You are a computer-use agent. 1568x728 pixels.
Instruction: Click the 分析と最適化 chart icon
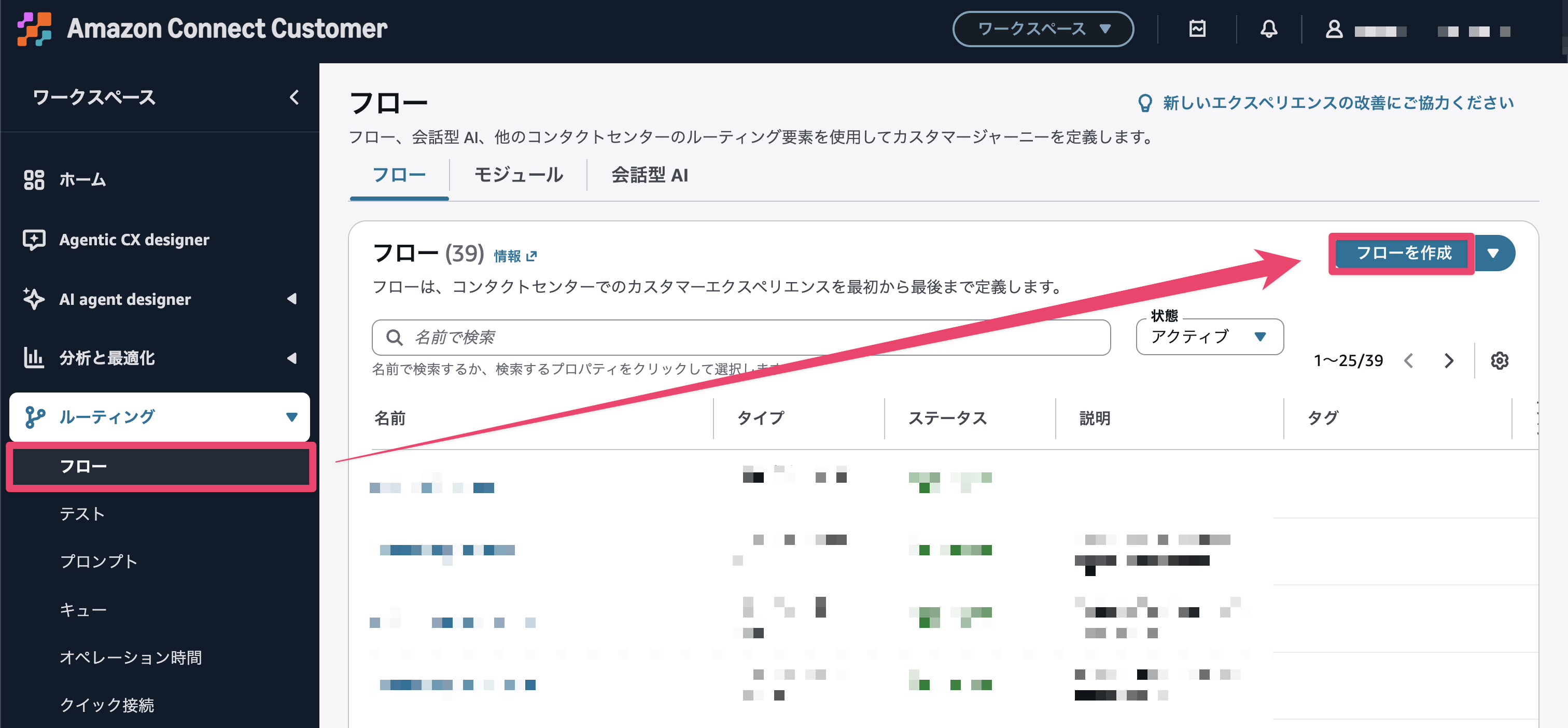tap(34, 358)
